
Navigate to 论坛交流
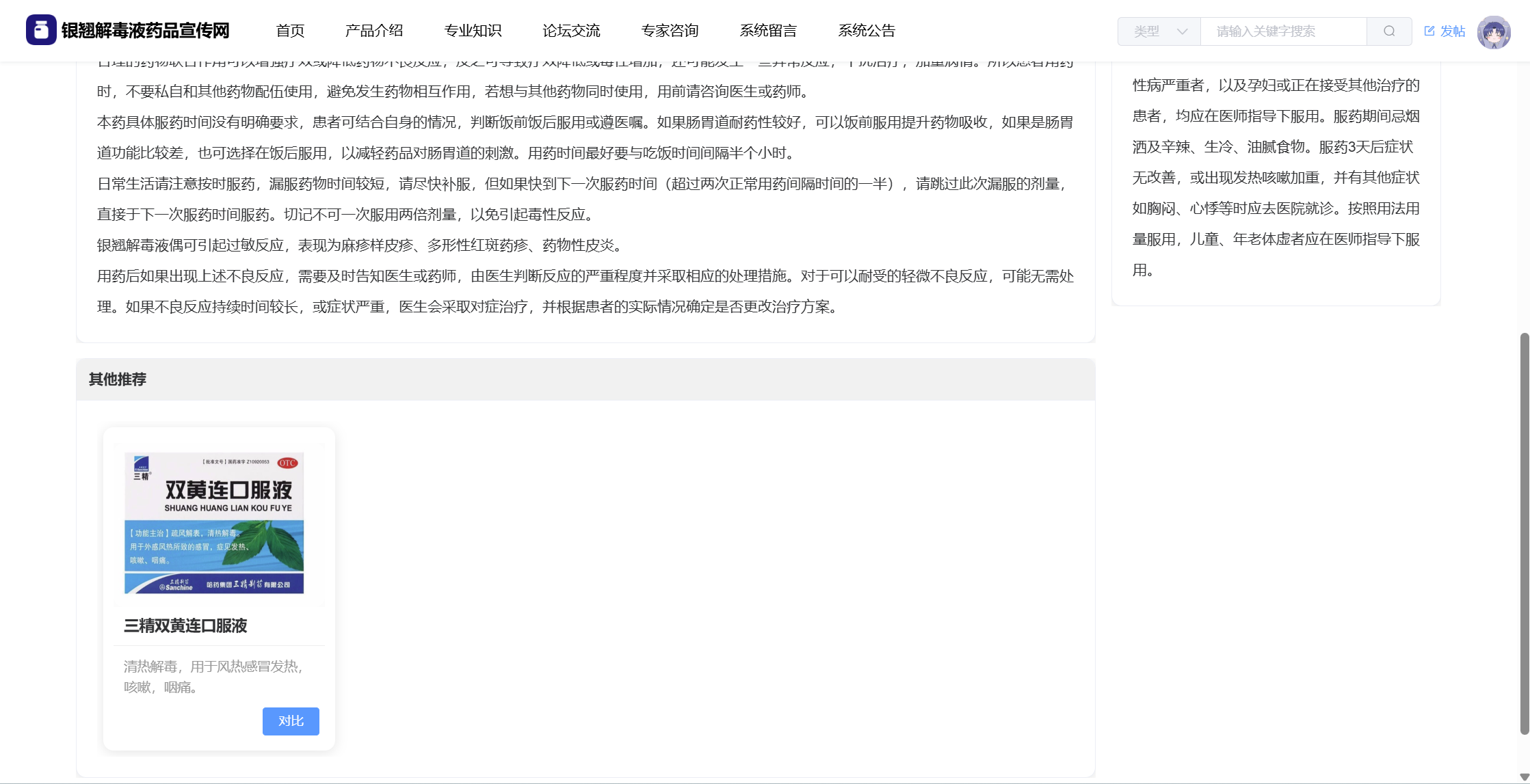571,31
